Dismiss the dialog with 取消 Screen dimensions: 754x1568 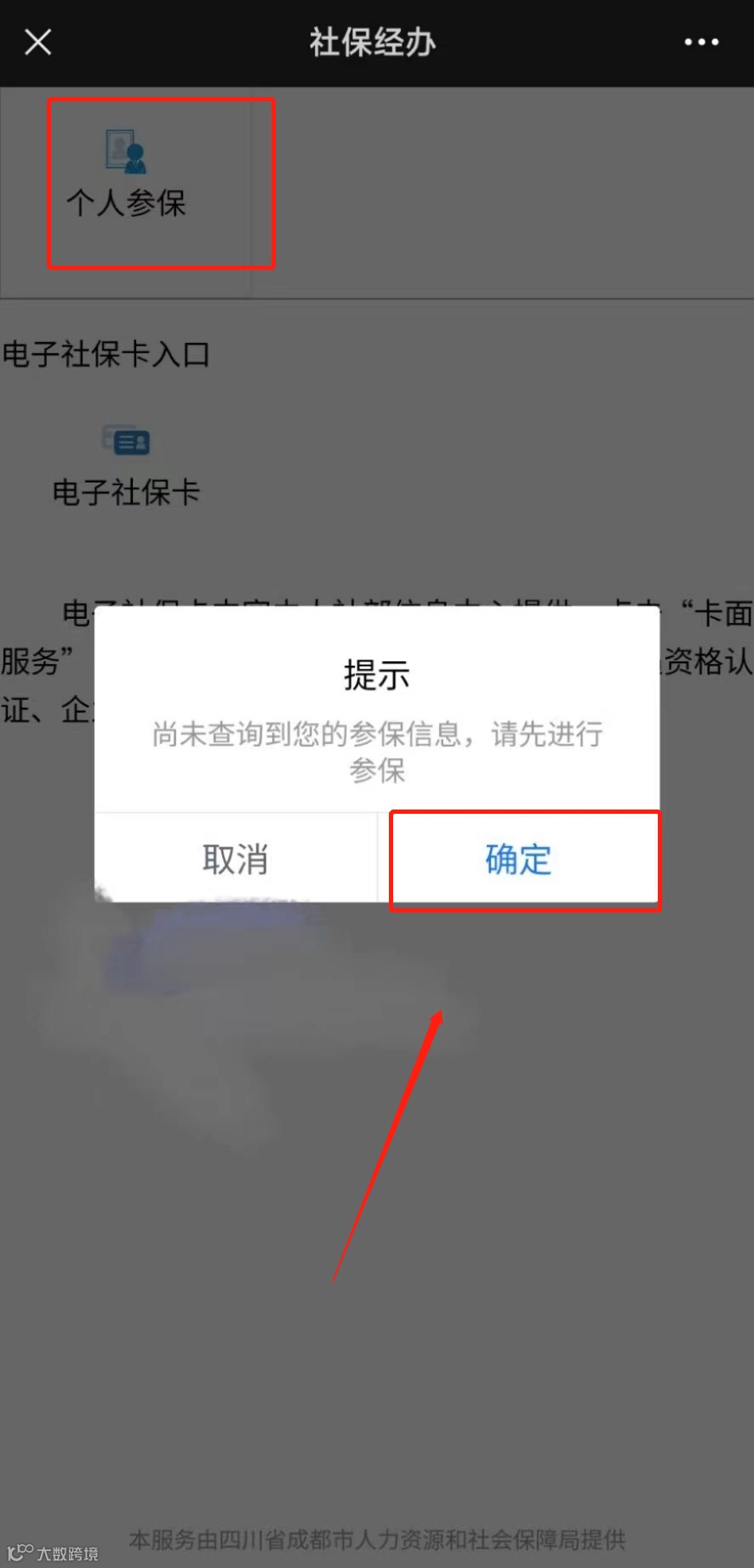(236, 858)
